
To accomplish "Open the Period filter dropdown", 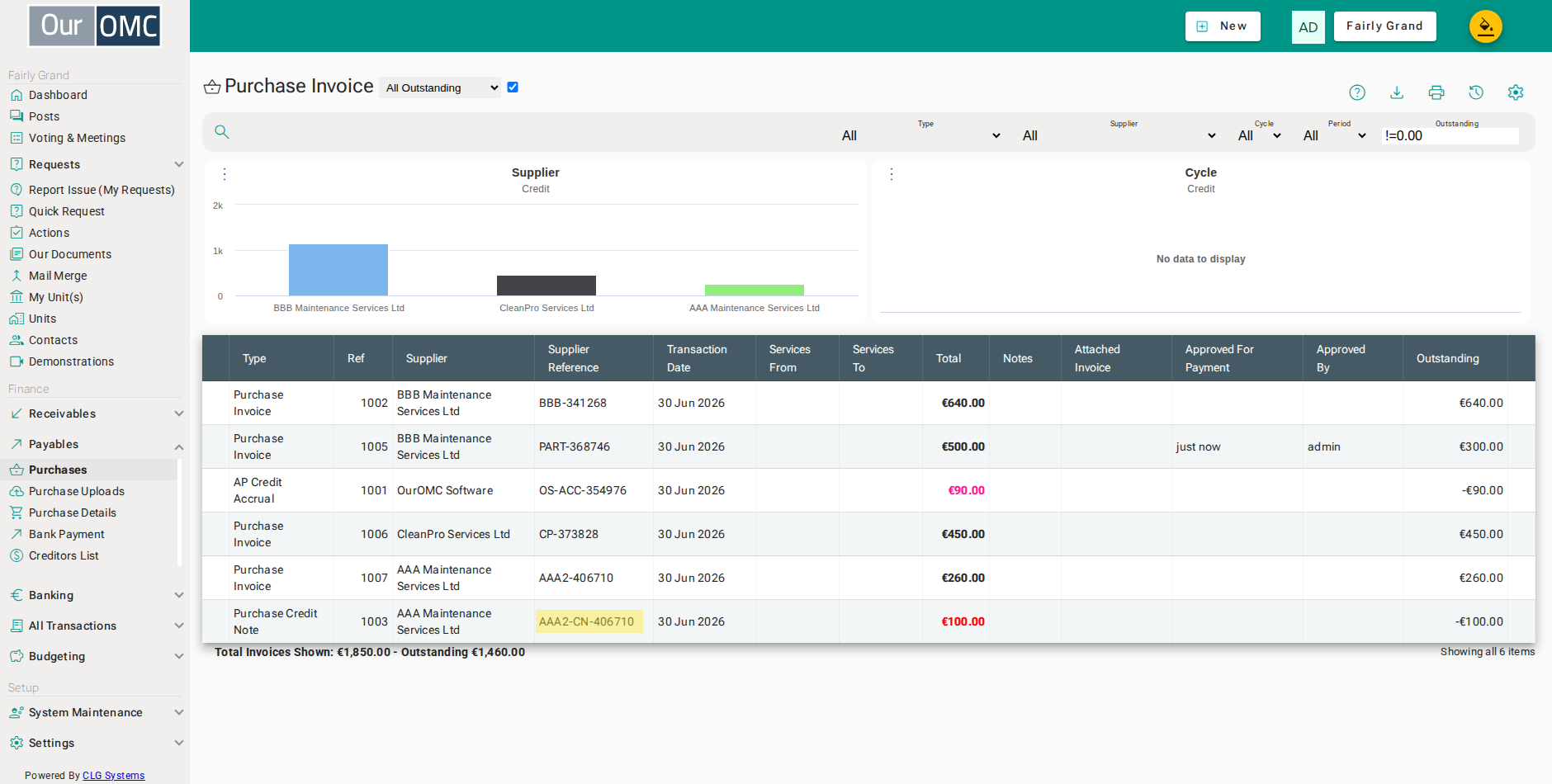I will [x=1334, y=135].
